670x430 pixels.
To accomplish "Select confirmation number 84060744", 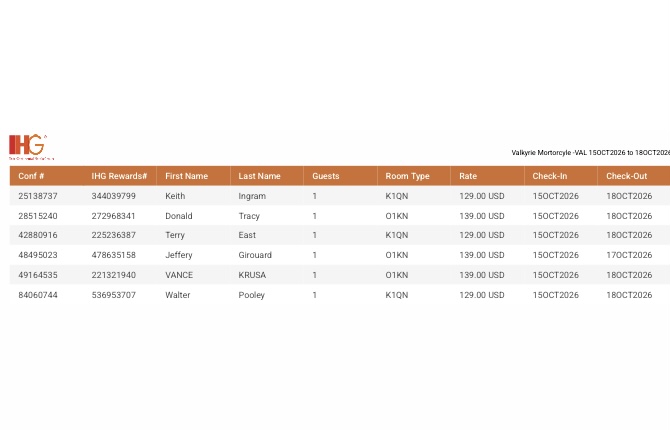I will point(38,295).
